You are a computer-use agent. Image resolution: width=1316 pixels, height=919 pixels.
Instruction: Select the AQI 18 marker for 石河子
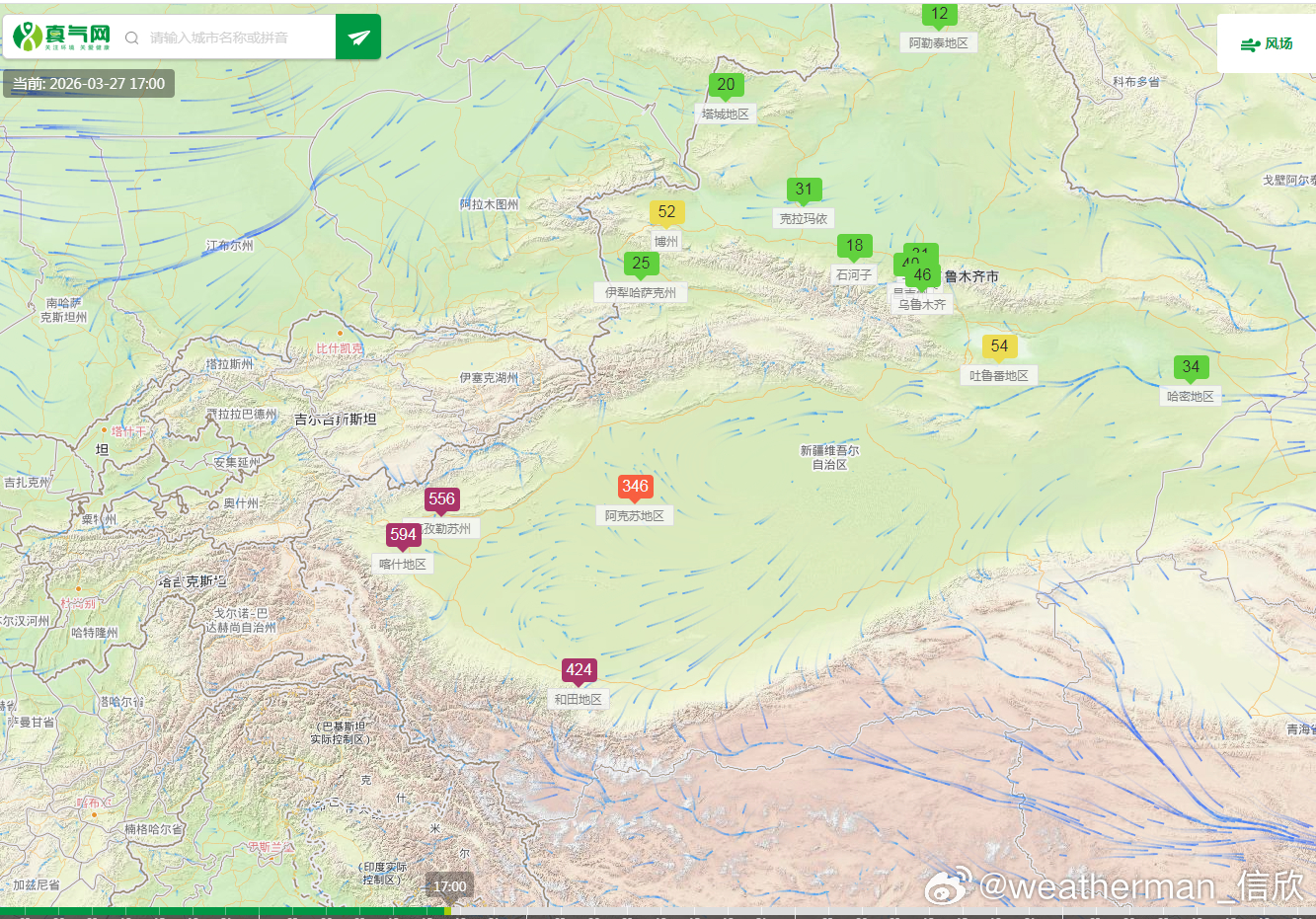click(854, 247)
